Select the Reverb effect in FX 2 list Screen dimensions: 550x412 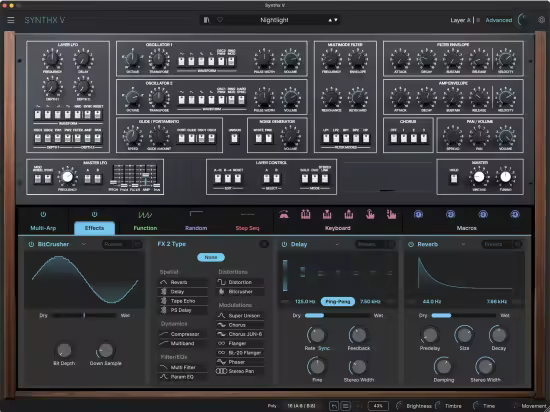coord(183,282)
